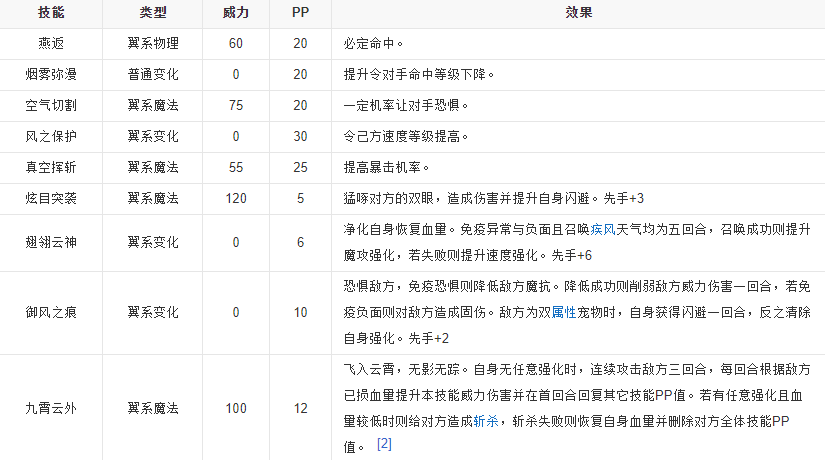Open citation reference [2]

384,444
